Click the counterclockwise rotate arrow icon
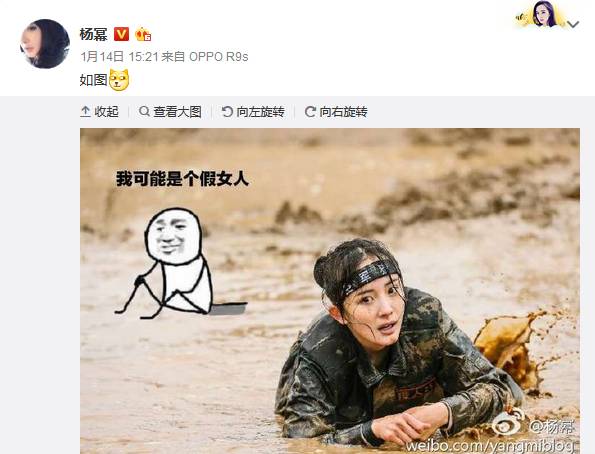The image size is (595, 454). point(227,112)
